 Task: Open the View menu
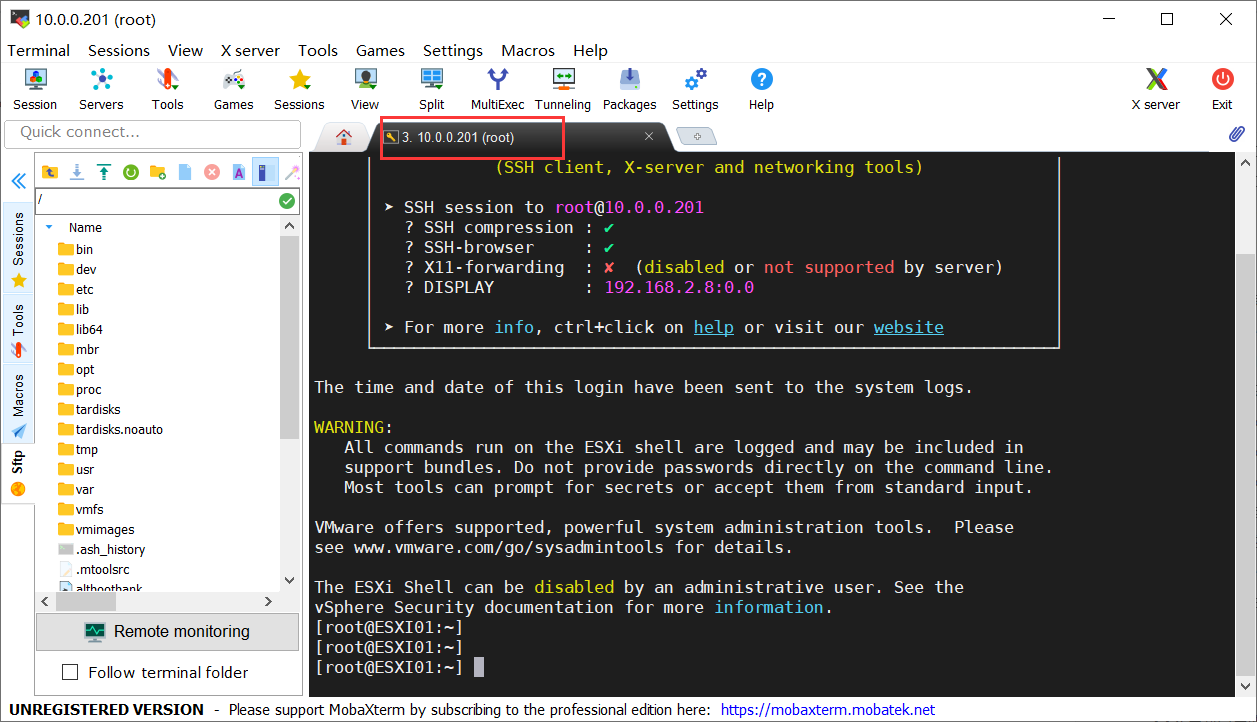[x=185, y=50]
